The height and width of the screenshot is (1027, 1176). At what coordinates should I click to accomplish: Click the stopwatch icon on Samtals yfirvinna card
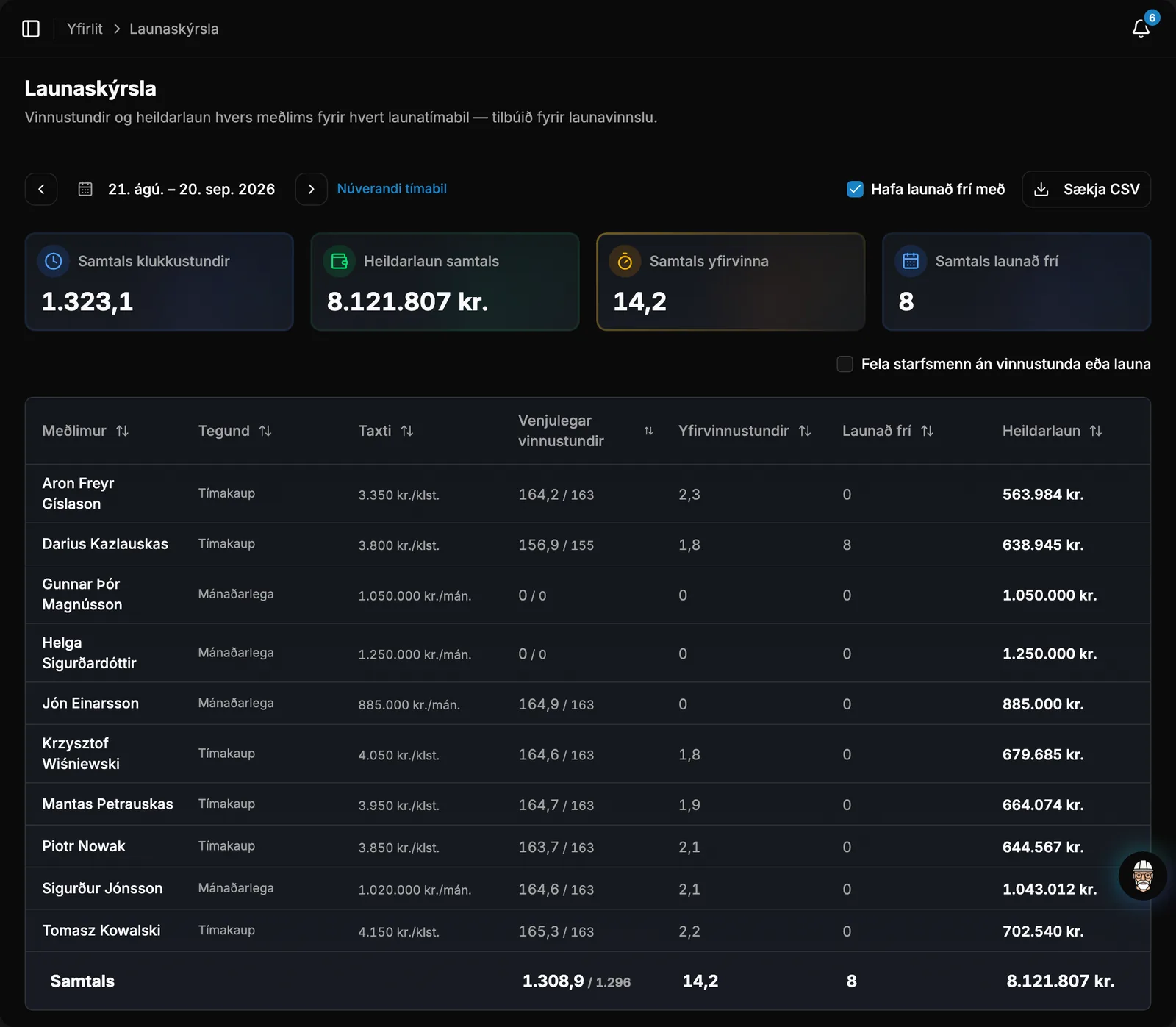[625, 261]
